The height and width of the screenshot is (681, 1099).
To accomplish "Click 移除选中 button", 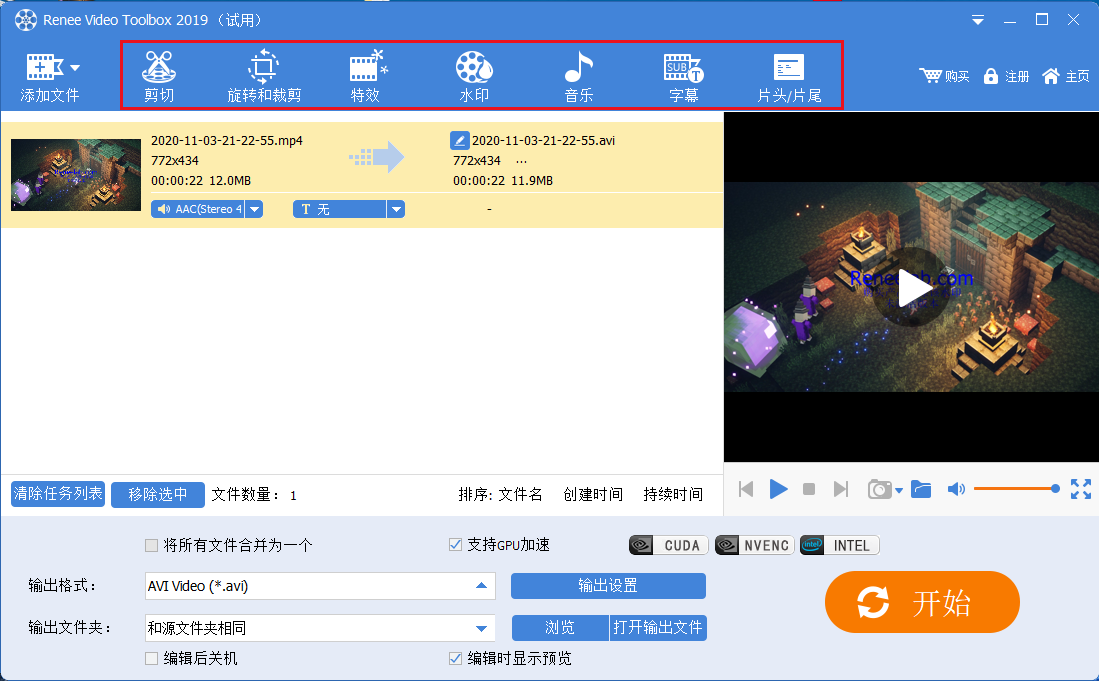I will (x=158, y=495).
